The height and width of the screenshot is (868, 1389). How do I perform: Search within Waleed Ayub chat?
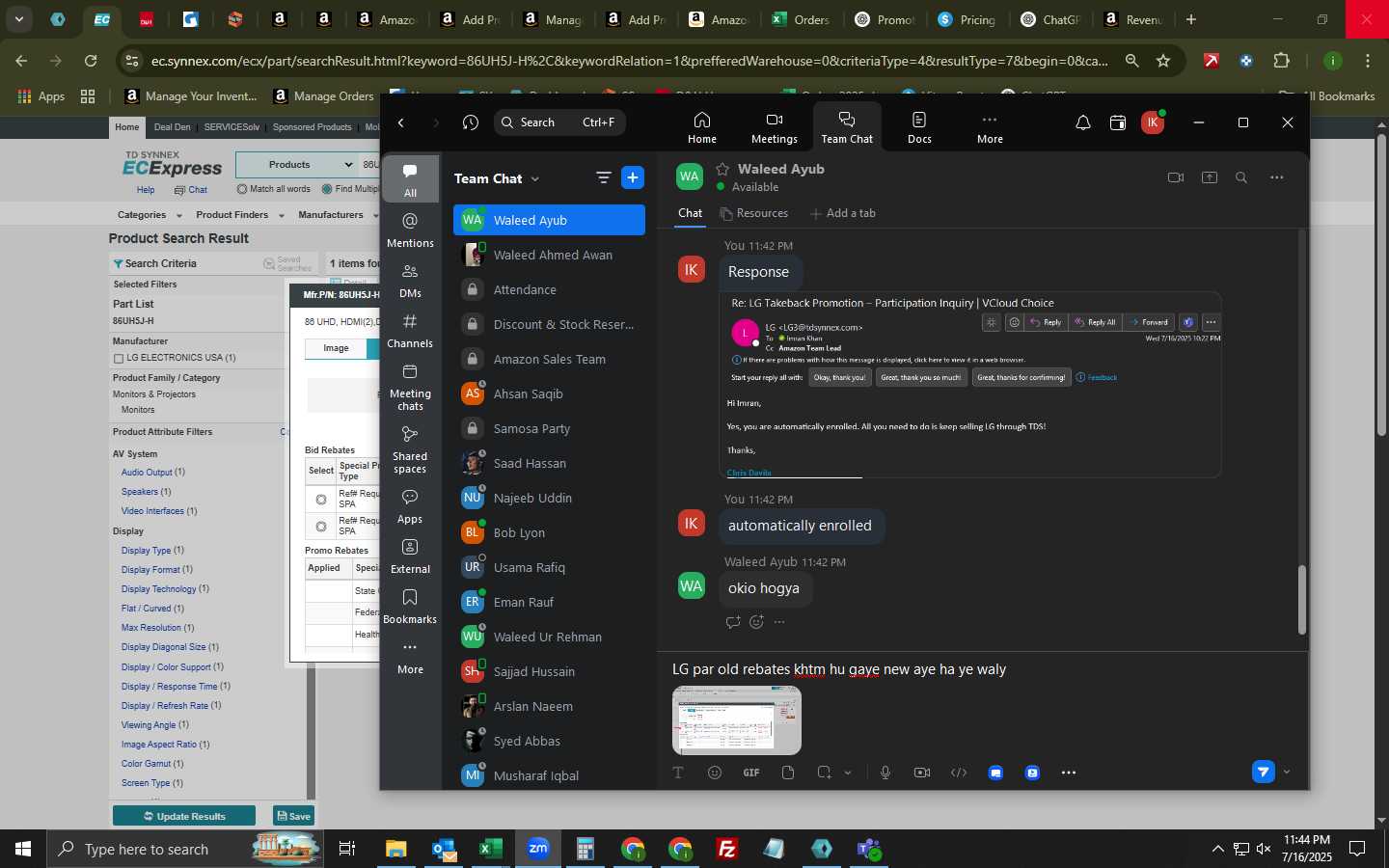pyautogui.click(x=1241, y=177)
